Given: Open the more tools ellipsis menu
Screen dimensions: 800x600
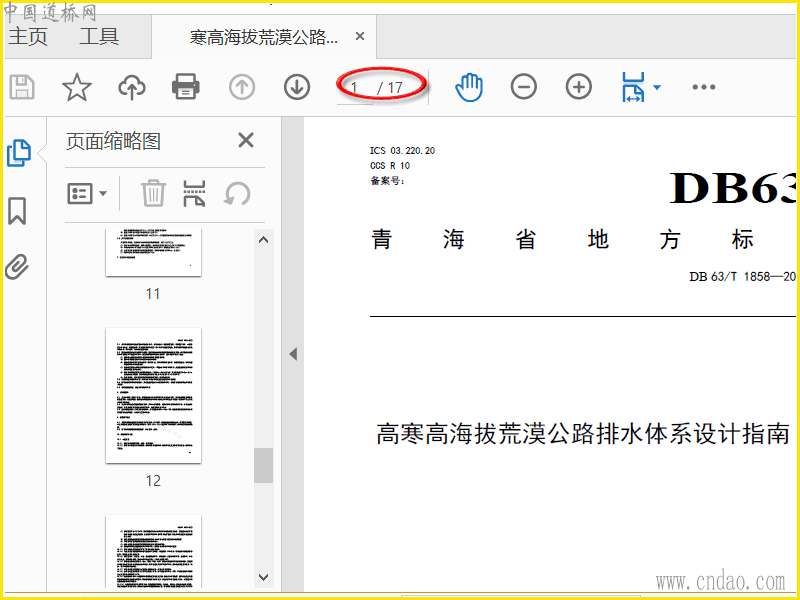Looking at the screenshot, I should (704, 87).
